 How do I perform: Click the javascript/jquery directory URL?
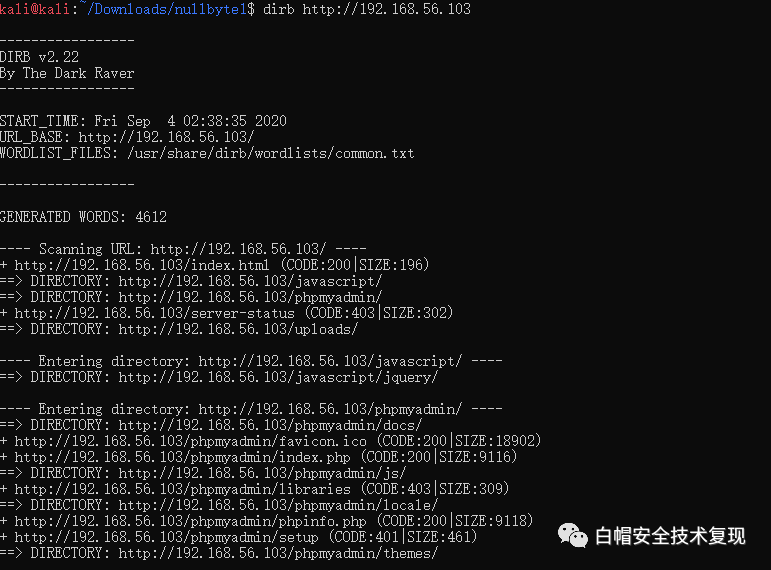(x=278, y=377)
